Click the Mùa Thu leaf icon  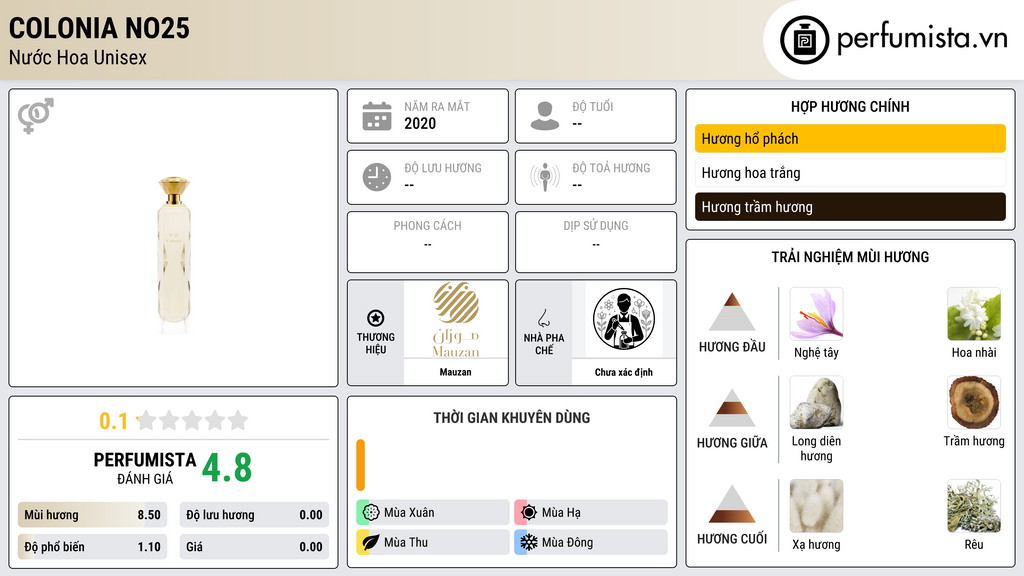tap(371, 542)
